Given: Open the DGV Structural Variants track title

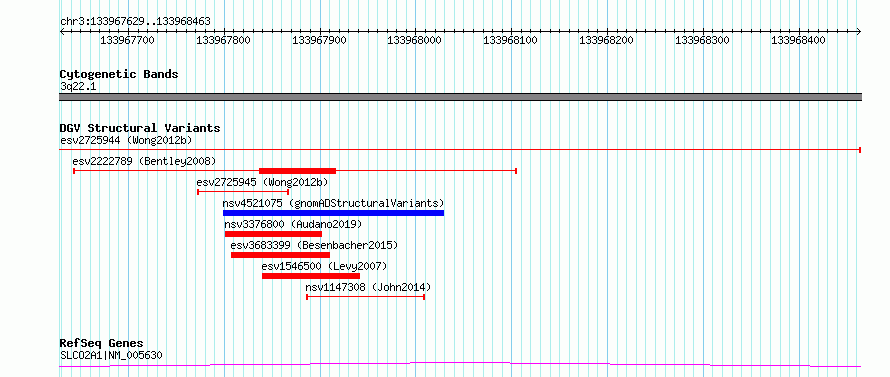Looking at the screenshot, I should [140, 128].
